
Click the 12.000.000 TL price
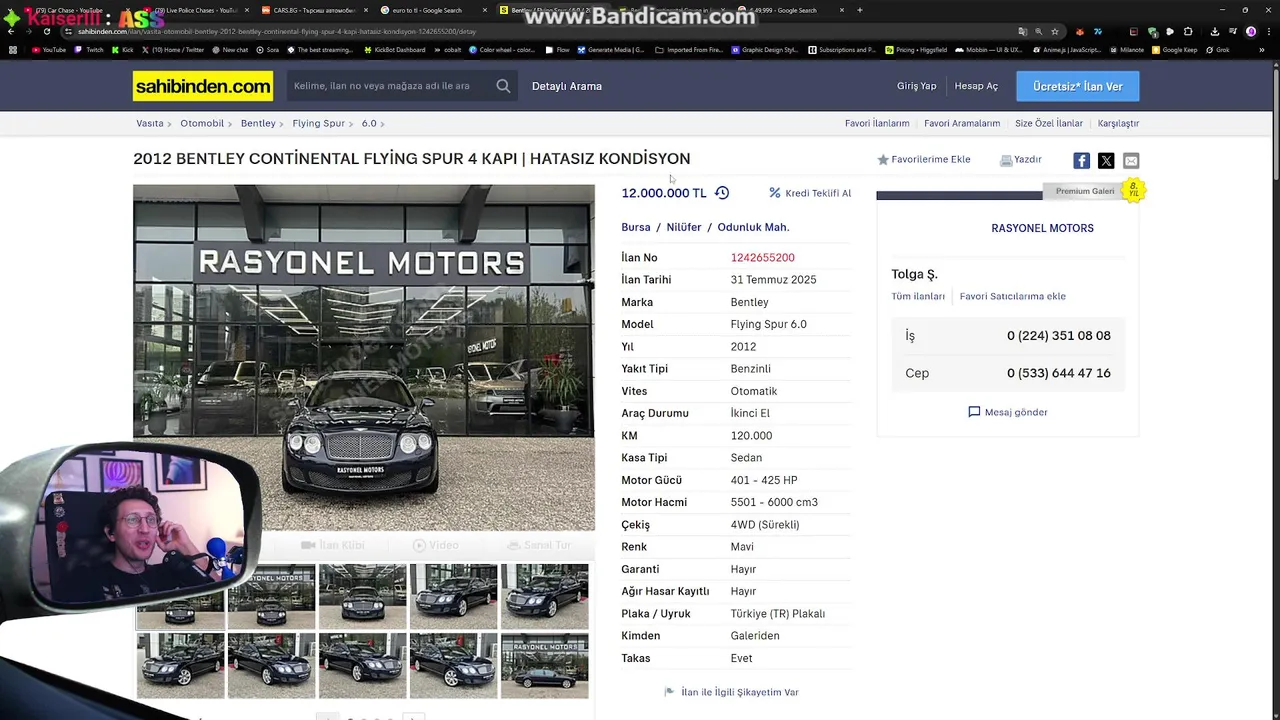point(664,193)
